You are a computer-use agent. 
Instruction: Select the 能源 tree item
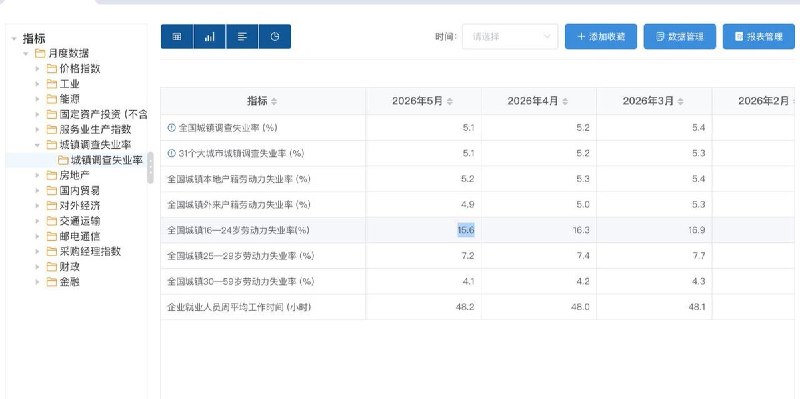tap(70, 99)
